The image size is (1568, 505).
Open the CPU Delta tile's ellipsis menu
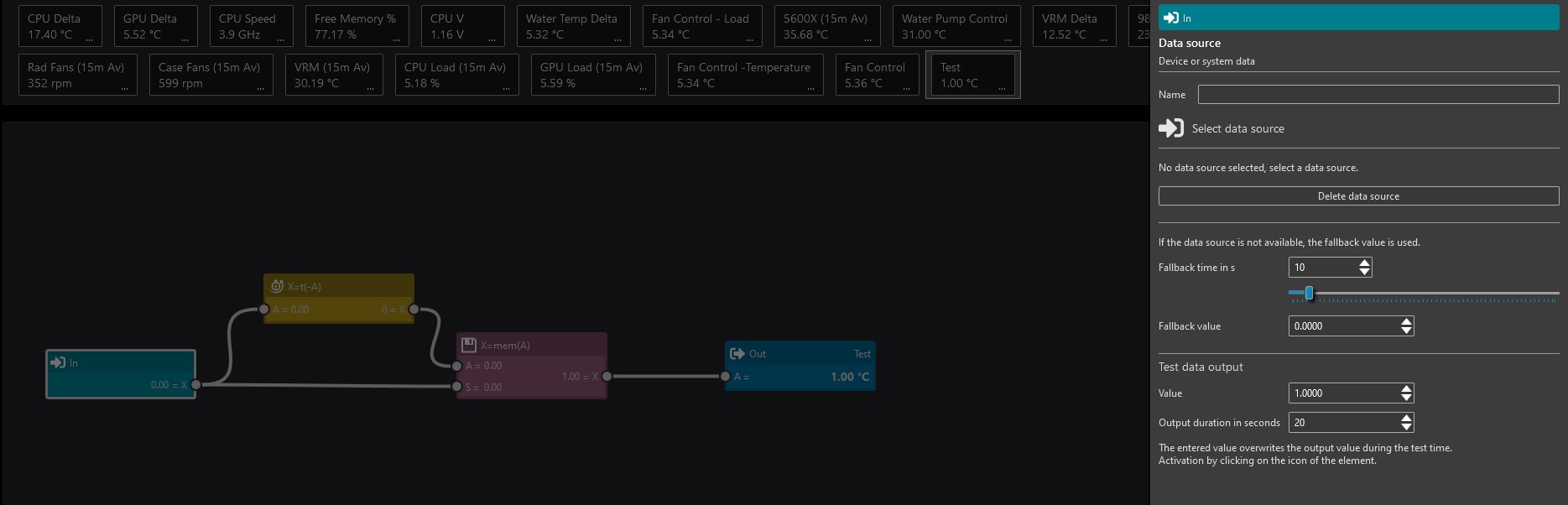coord(90,39)
